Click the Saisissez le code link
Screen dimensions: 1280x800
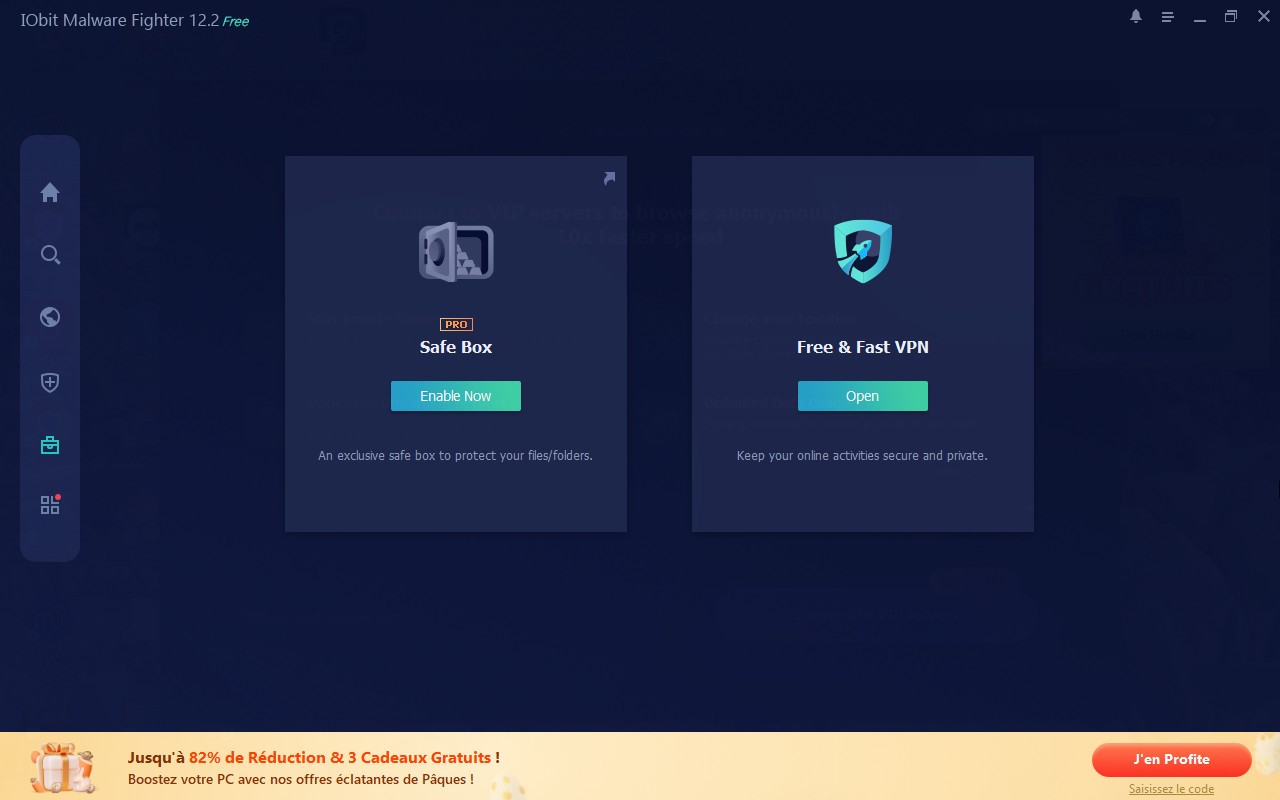pos(1171,788)
